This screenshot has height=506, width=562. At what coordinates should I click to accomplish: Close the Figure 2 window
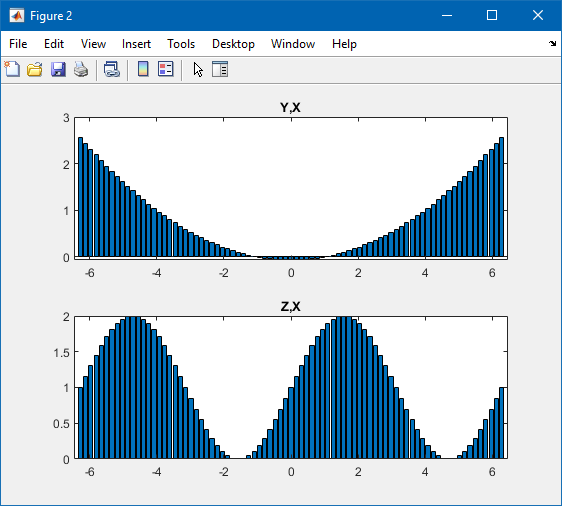pos(538,15)
